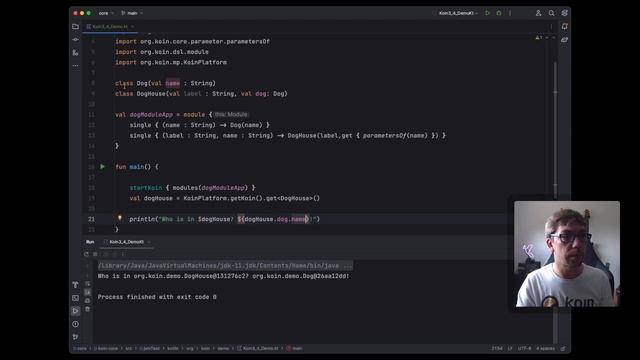Open the Gradle tool window icon
Image resolution: width=640 pixels, height=360 pixels.
[564, 40]
